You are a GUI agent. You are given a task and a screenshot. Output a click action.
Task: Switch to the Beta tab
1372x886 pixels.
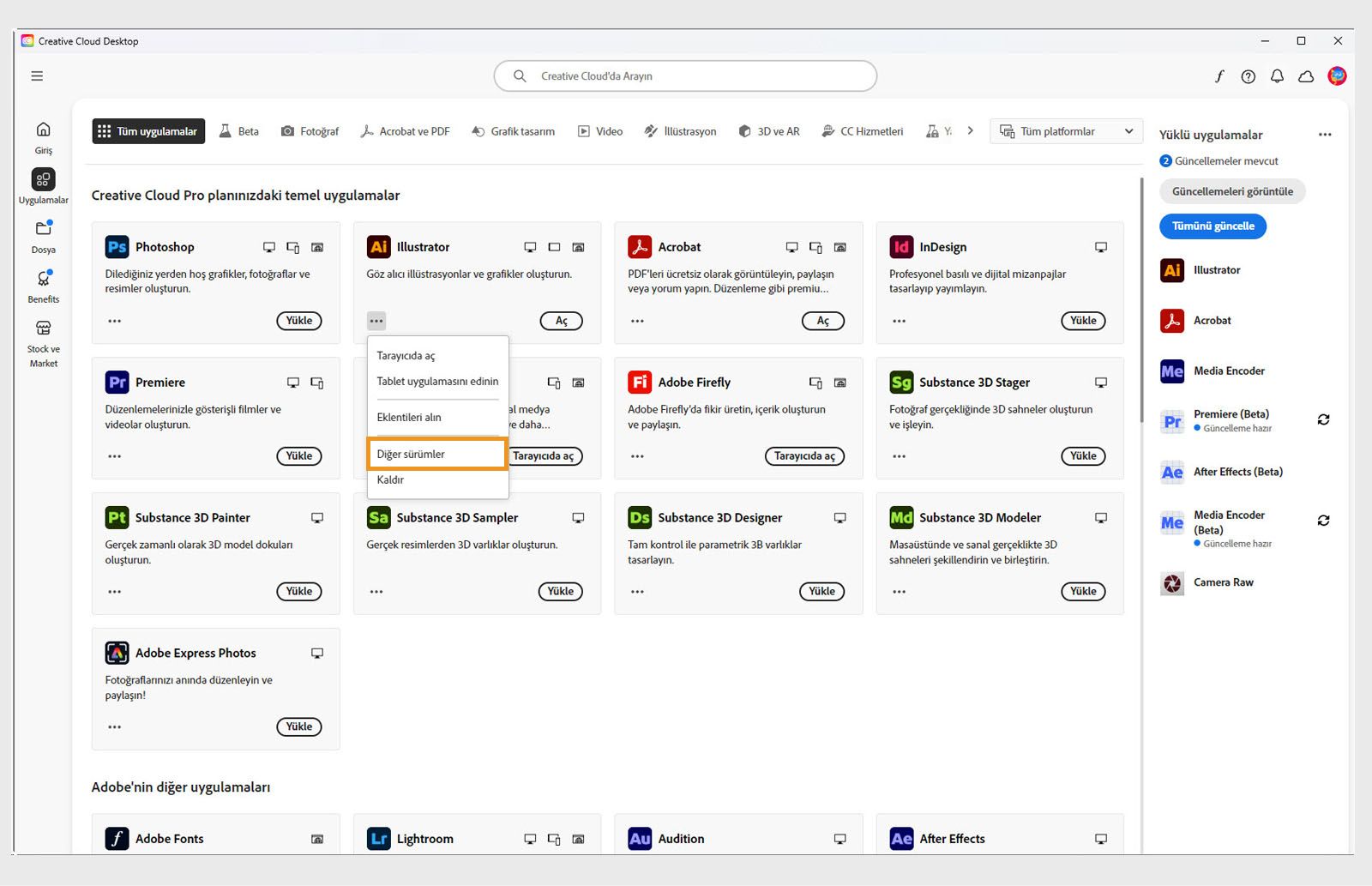(x=239, y=131)
